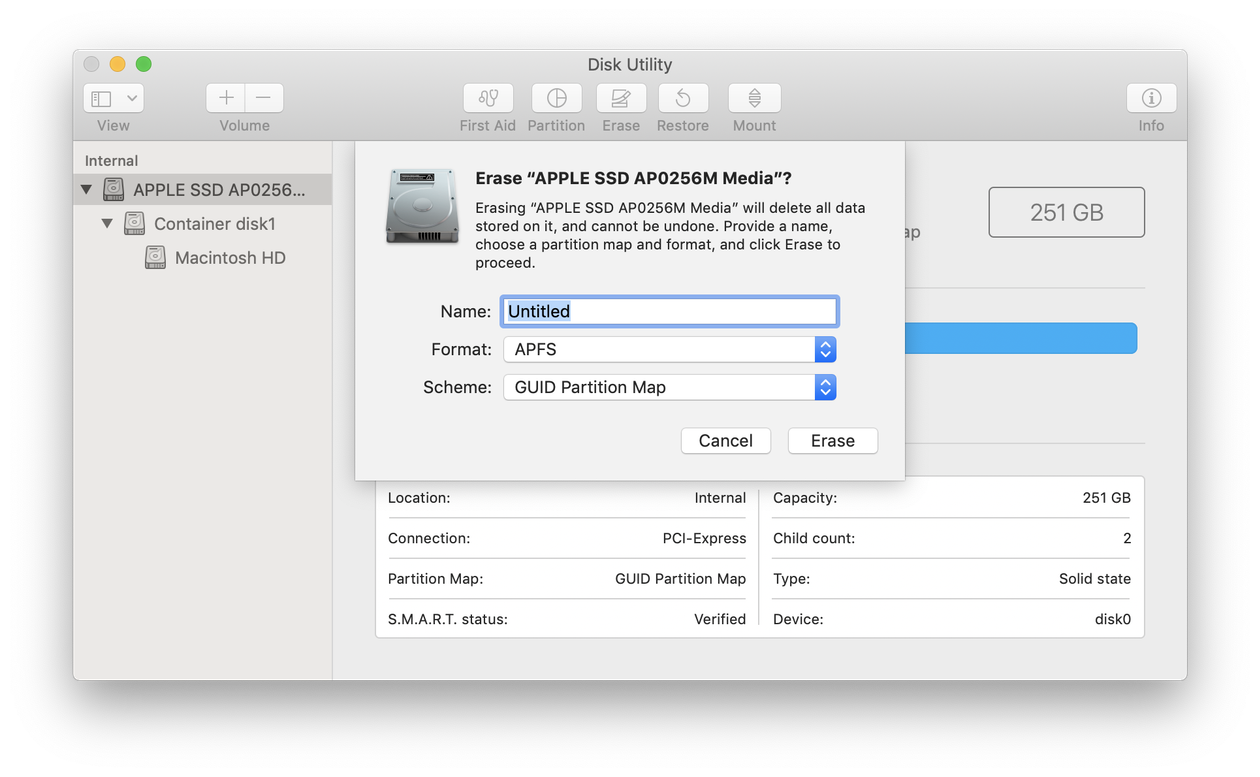Select the APPLE SSD drive icon in sidebar
This screenshot has width=1260, height=777.
(x=112, y=188)
